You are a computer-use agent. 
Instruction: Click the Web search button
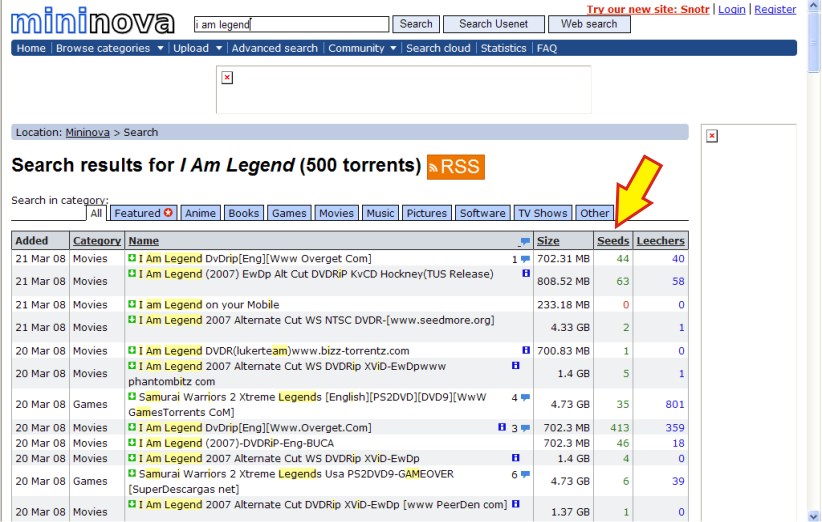coord(589,24)
